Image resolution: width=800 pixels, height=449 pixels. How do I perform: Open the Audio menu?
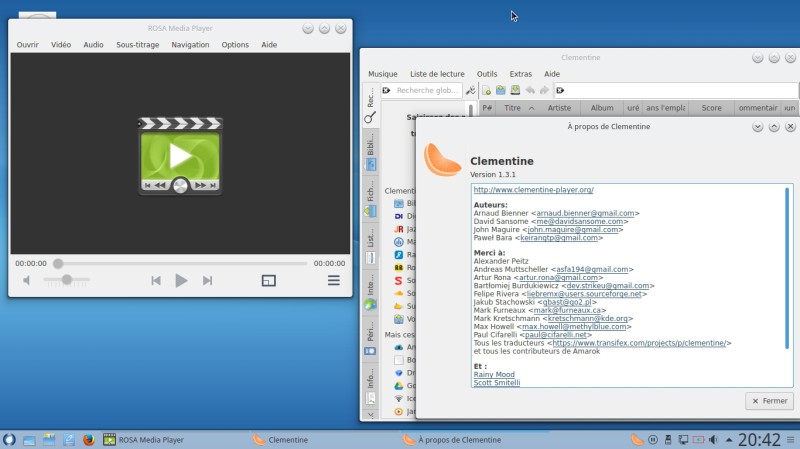coord(93,44)
